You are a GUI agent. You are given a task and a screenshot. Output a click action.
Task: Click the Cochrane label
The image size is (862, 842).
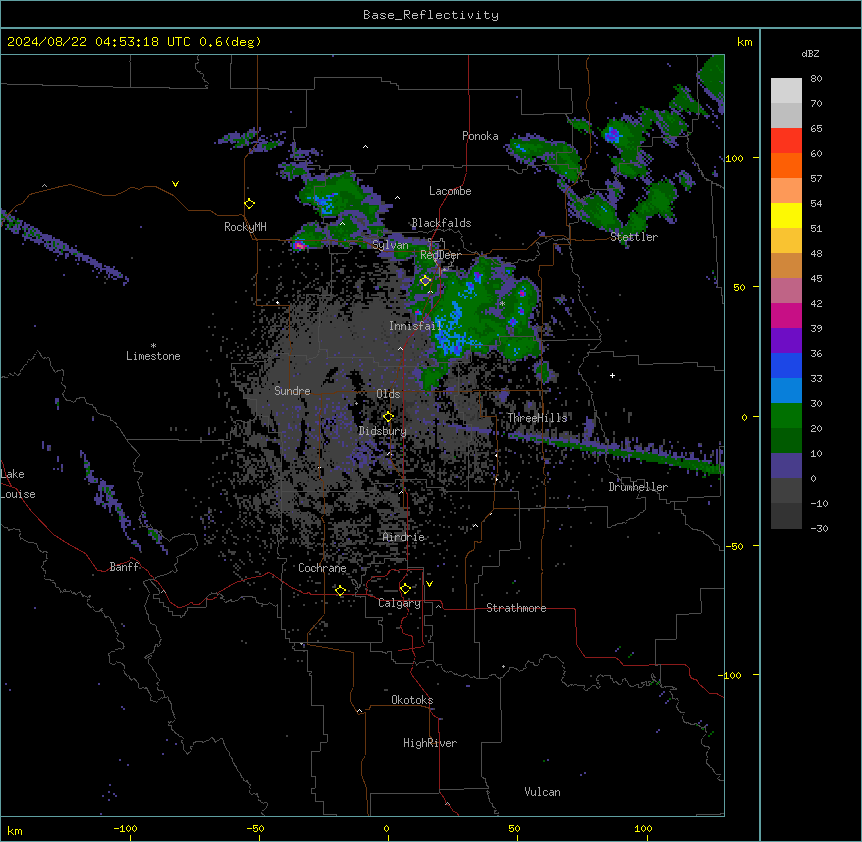(x=322, y=568)
